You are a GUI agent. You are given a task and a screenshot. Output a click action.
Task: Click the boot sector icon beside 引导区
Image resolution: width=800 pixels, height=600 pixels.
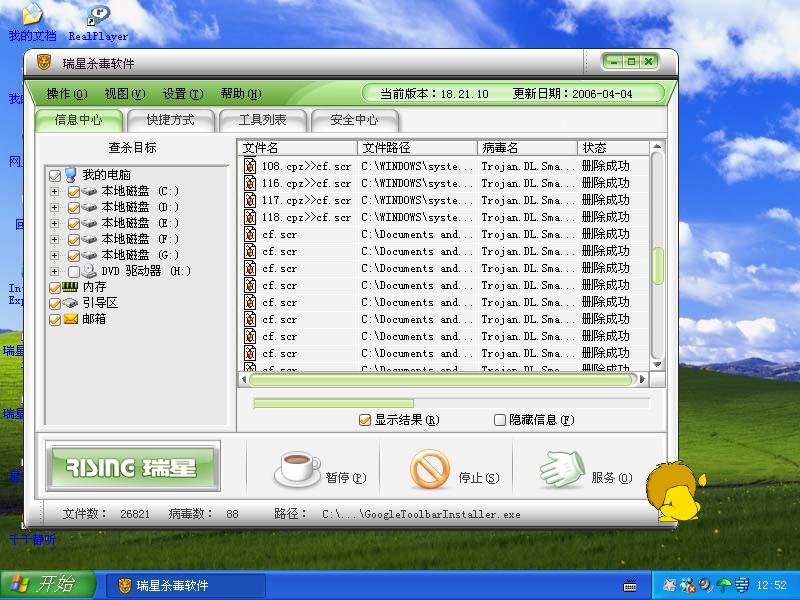coord(70,303)
